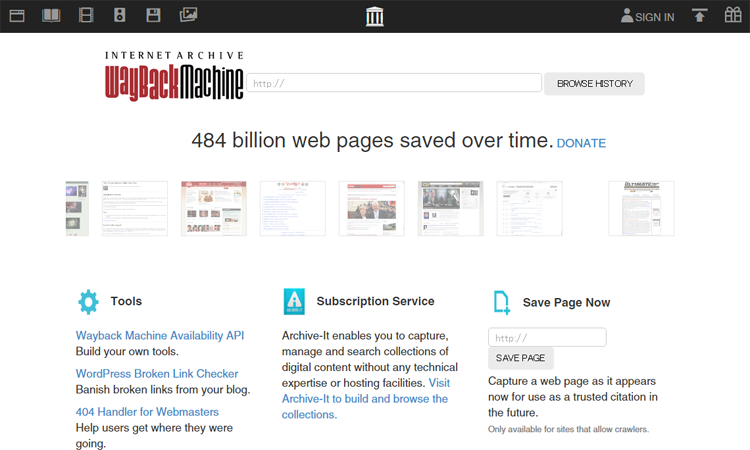Open the Texts book icon
Image resolution: width=750 pixels, height=450 pixels.
point(51,16)
